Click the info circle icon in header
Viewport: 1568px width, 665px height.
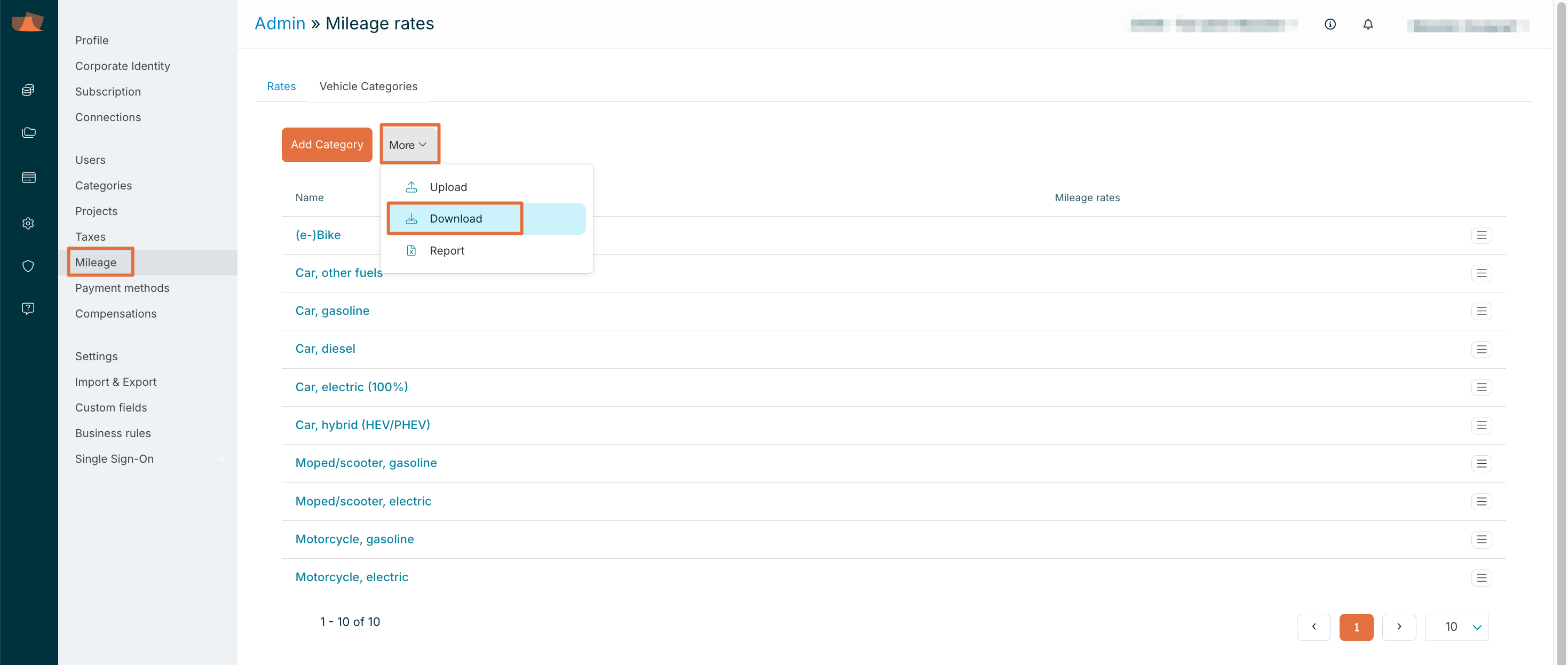pos(1330,25)
